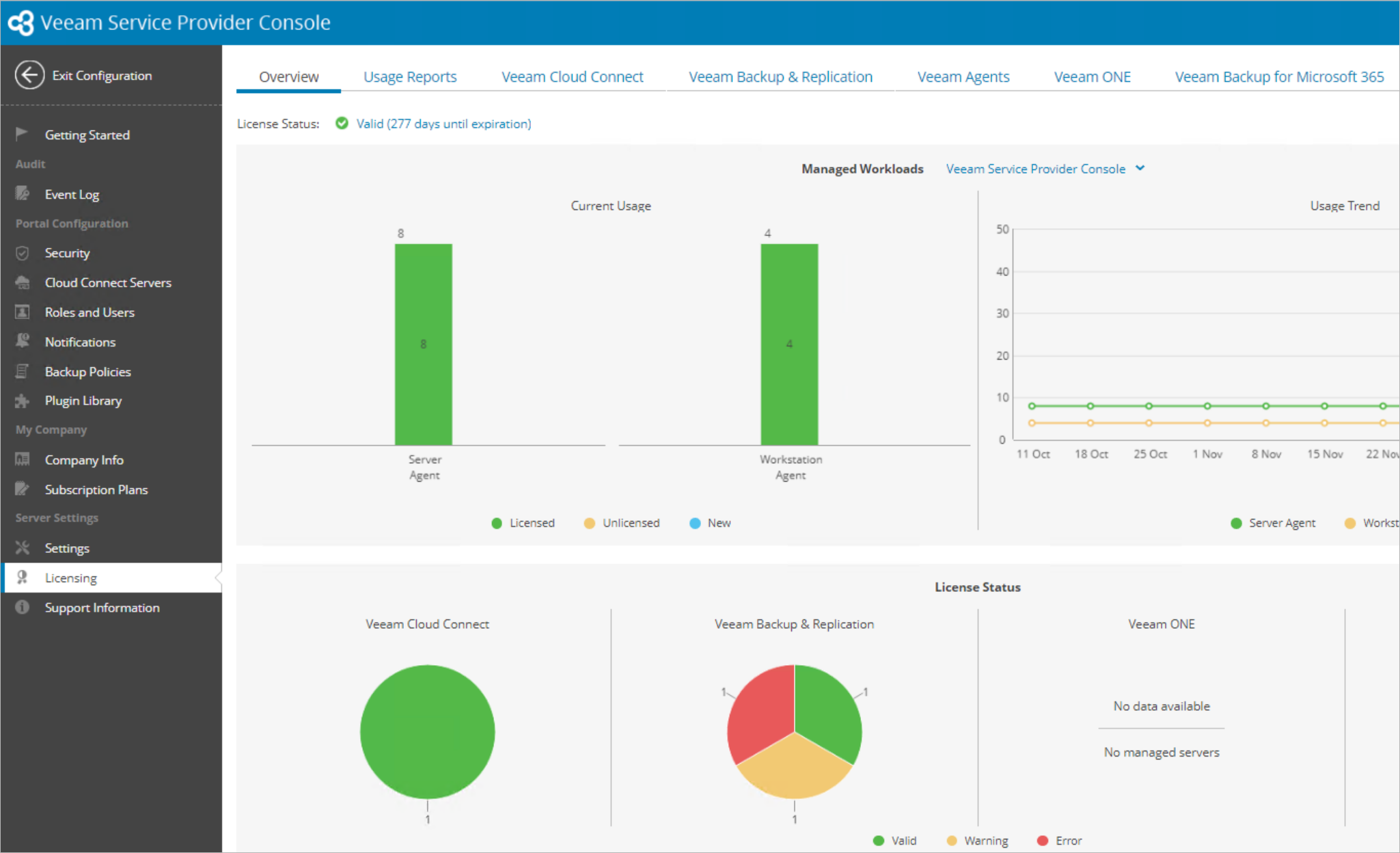This screenshot has width=1400, height=853.
Task: Click the Subscription Plans icon
Action: (x=22, y=489)
